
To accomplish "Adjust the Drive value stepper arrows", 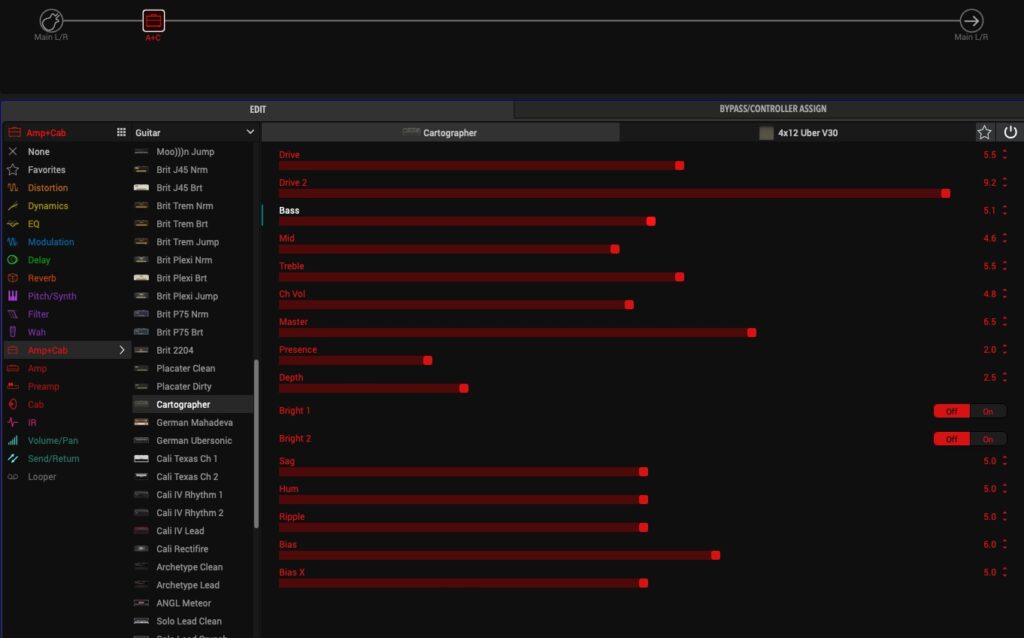I will (1004, 155).
